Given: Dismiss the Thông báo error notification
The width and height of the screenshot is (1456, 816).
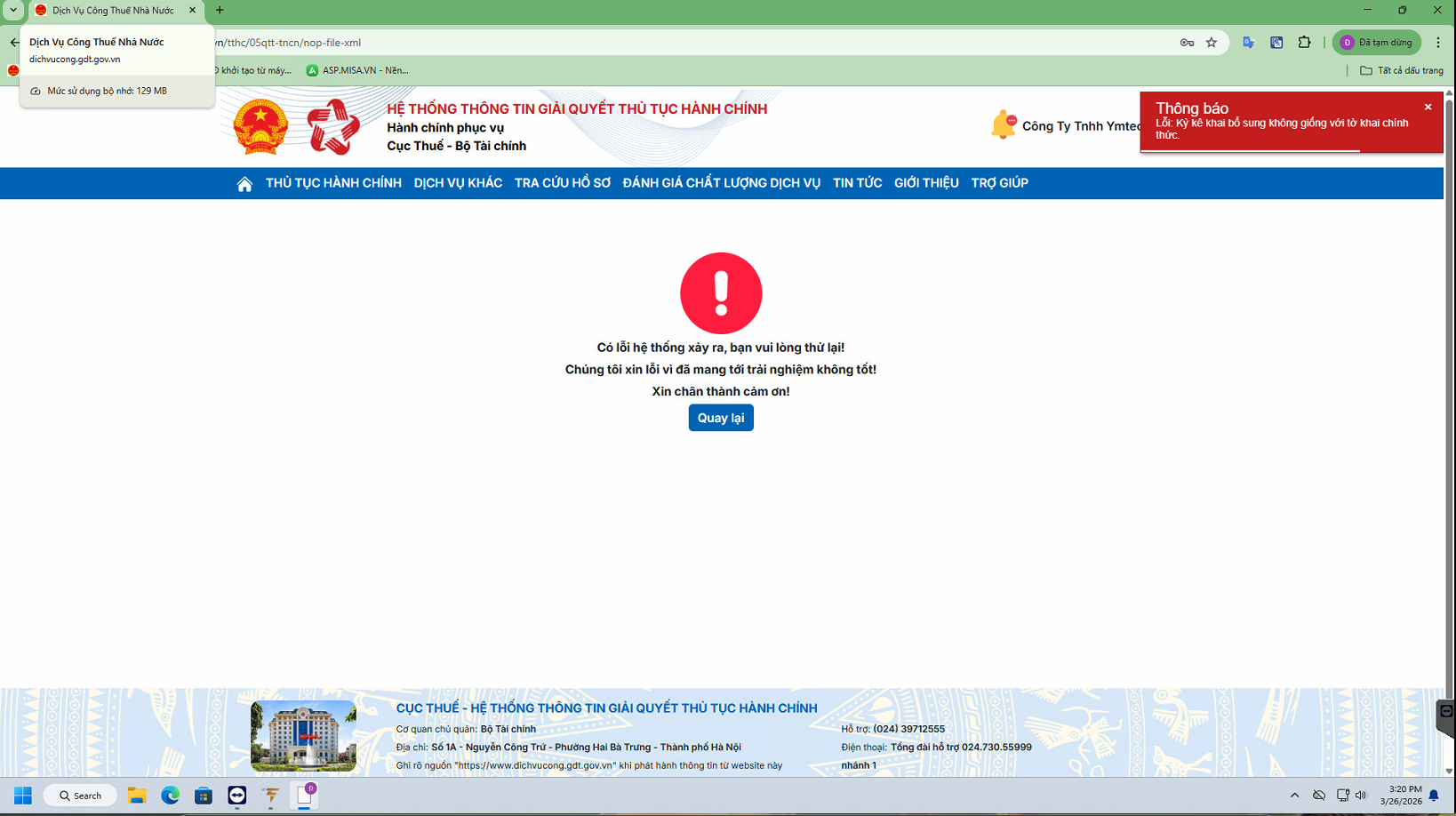Looking at the screenshot, I should (1428, 107).
